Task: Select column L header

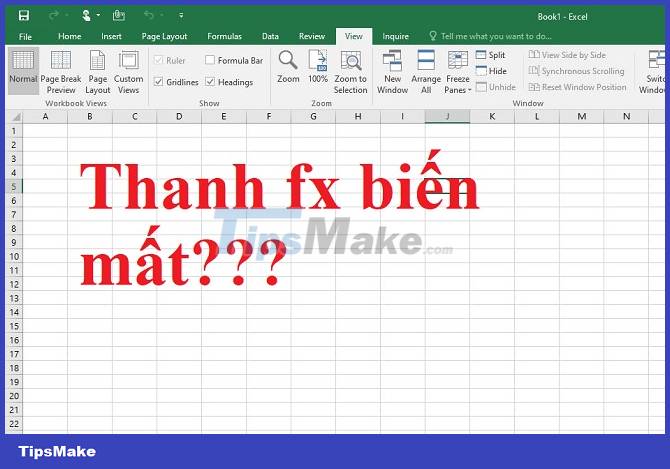Action: pos(537,117)
